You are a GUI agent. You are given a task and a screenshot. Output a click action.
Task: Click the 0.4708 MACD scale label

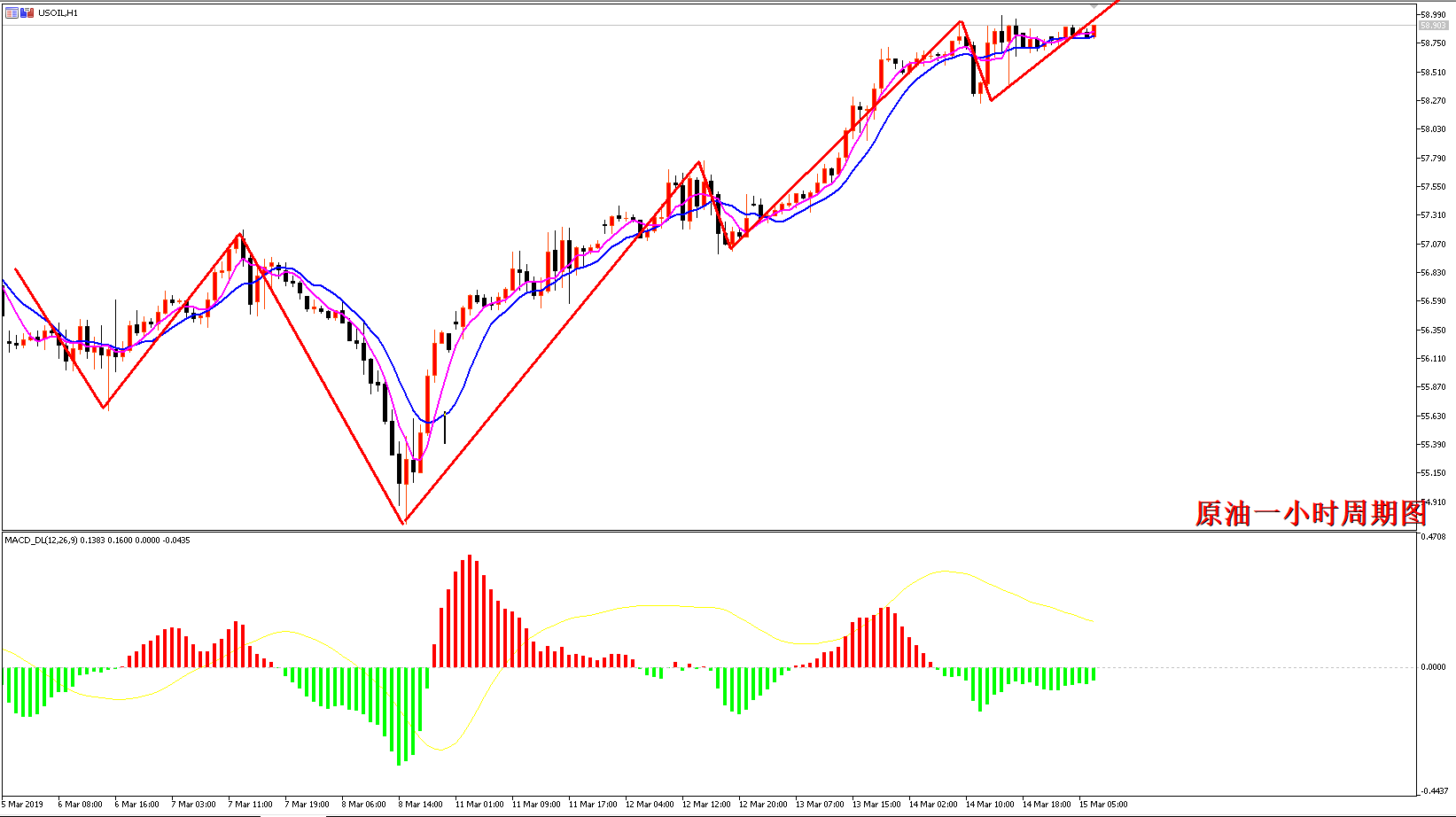pos(1433,537)
